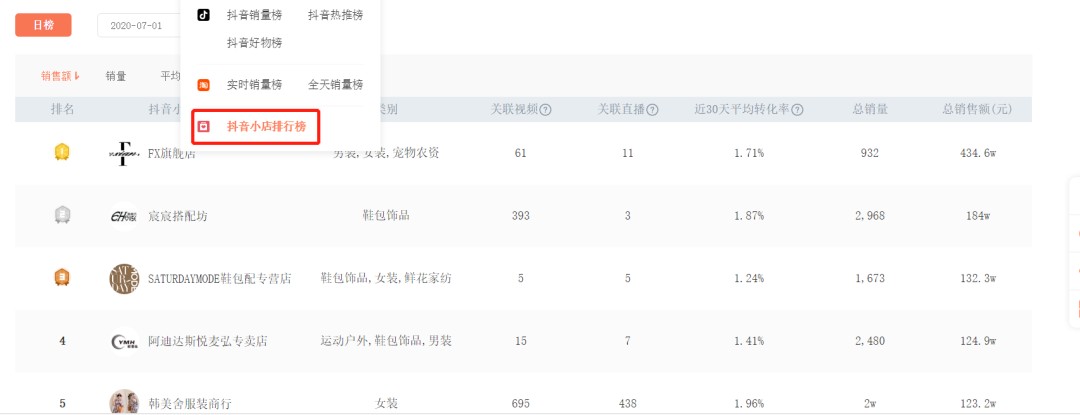
Task: Click the 关联视频 column header text
Action: coord(514,110)
